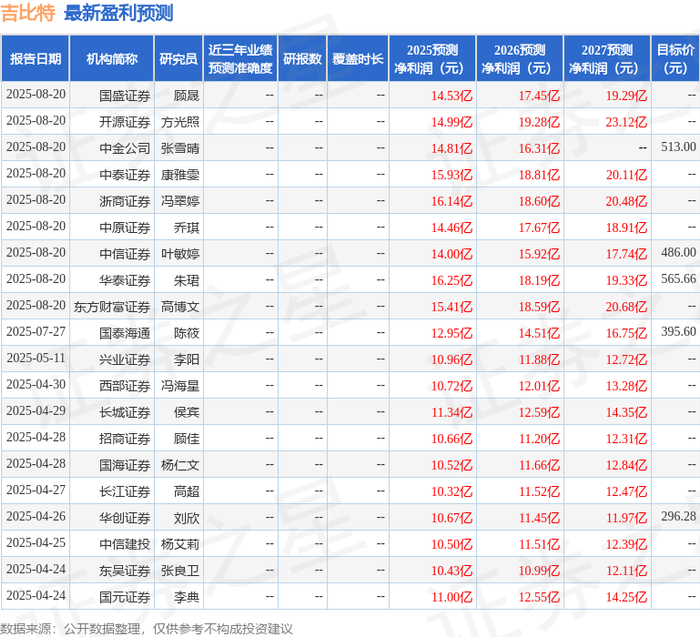The image size is (700, 637).
Task: Select the 机构简称 column header
Action: point(112,59)
